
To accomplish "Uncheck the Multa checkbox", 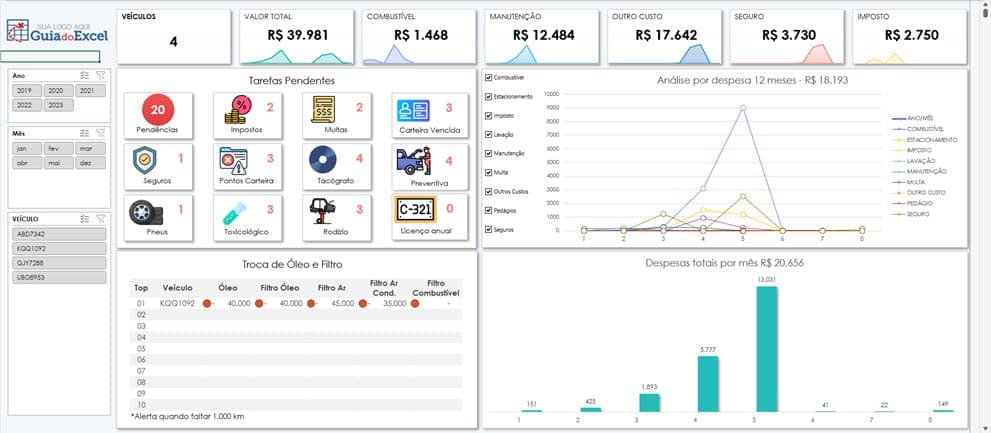I will pos(488,172).
